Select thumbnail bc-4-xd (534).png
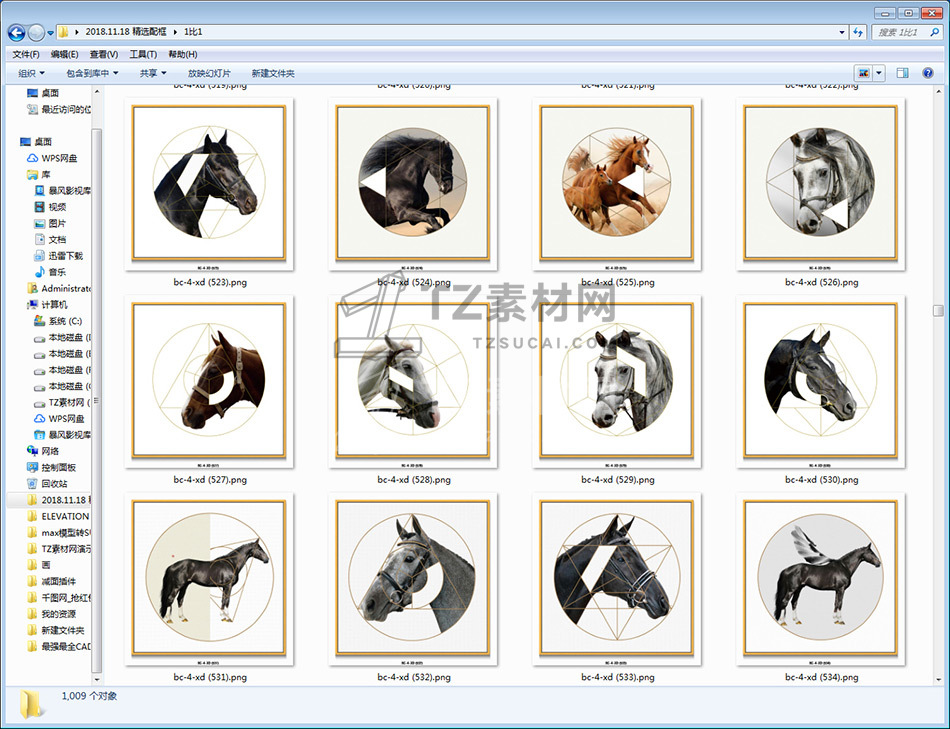The image size is (950, 729). click(821, 579)
